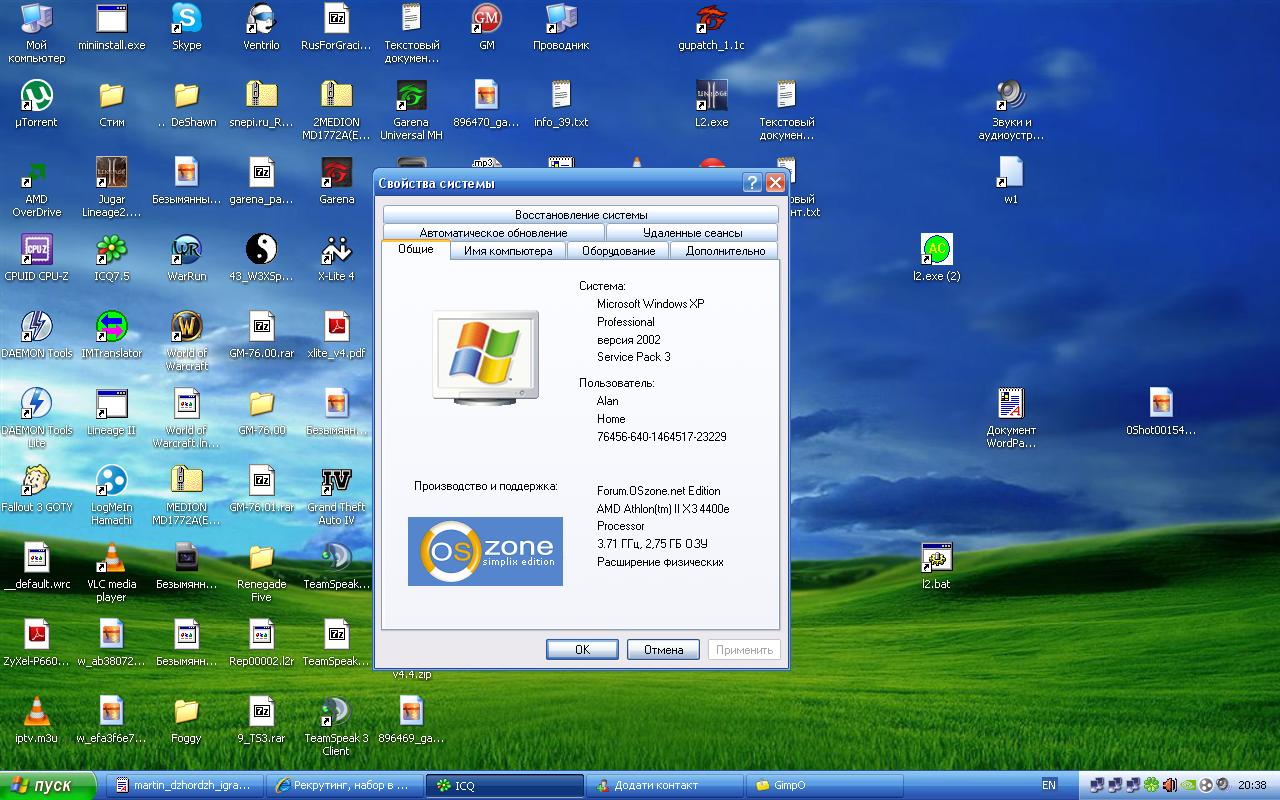Click the Garena Universal MH icon

411,110
